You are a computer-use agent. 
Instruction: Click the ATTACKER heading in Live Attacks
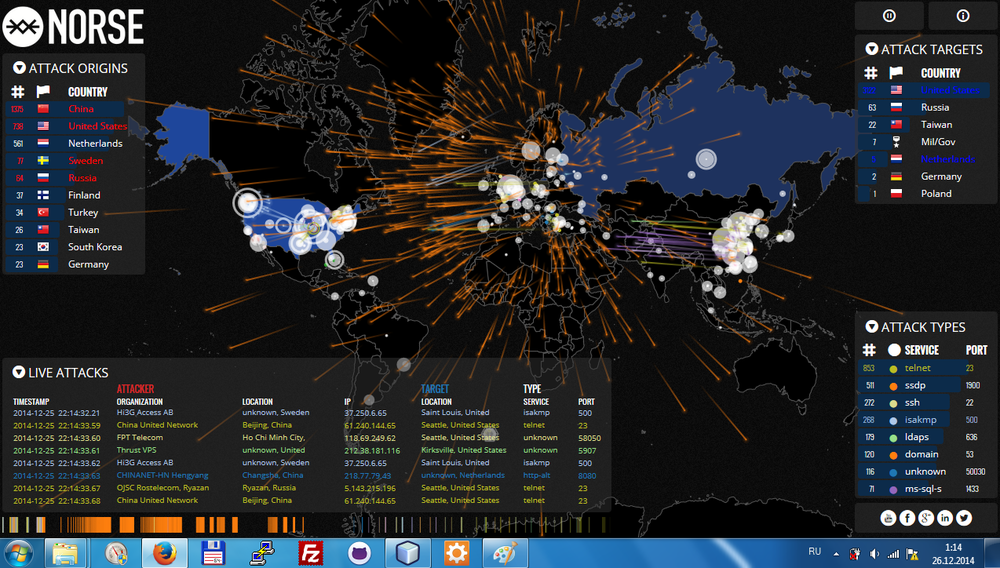(x=135, y=388)
